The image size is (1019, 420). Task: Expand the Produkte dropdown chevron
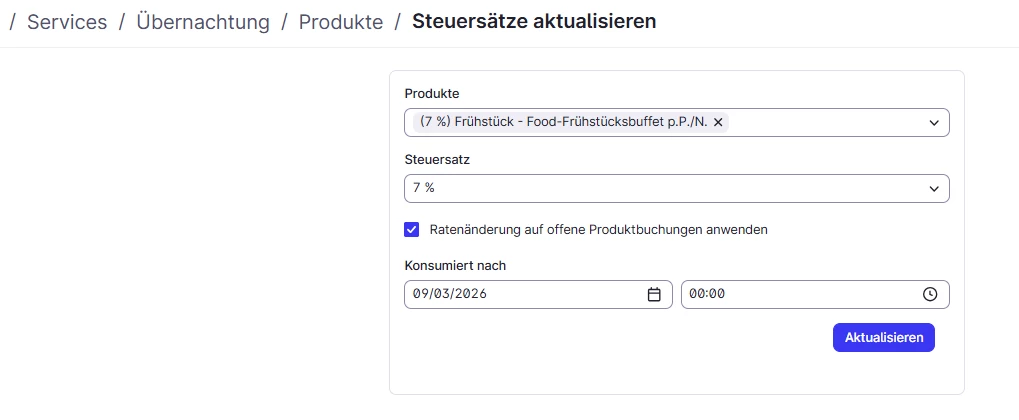pyautogui.click(x=934, y=123)
